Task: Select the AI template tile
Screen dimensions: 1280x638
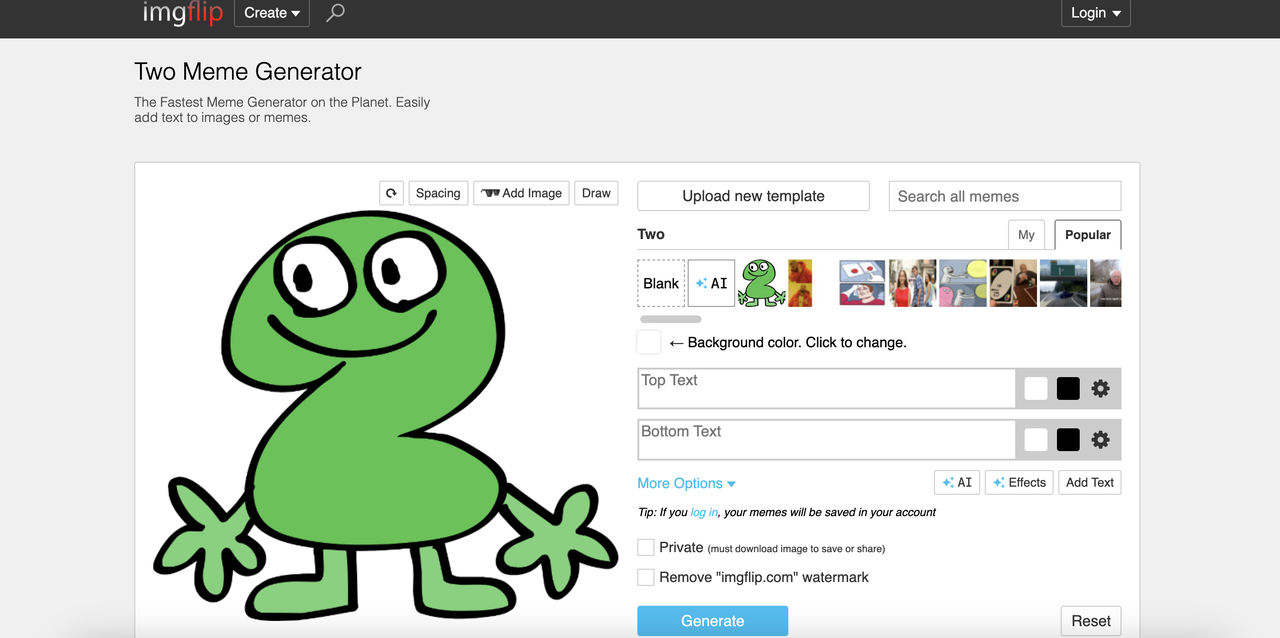Action: point(711,283)
